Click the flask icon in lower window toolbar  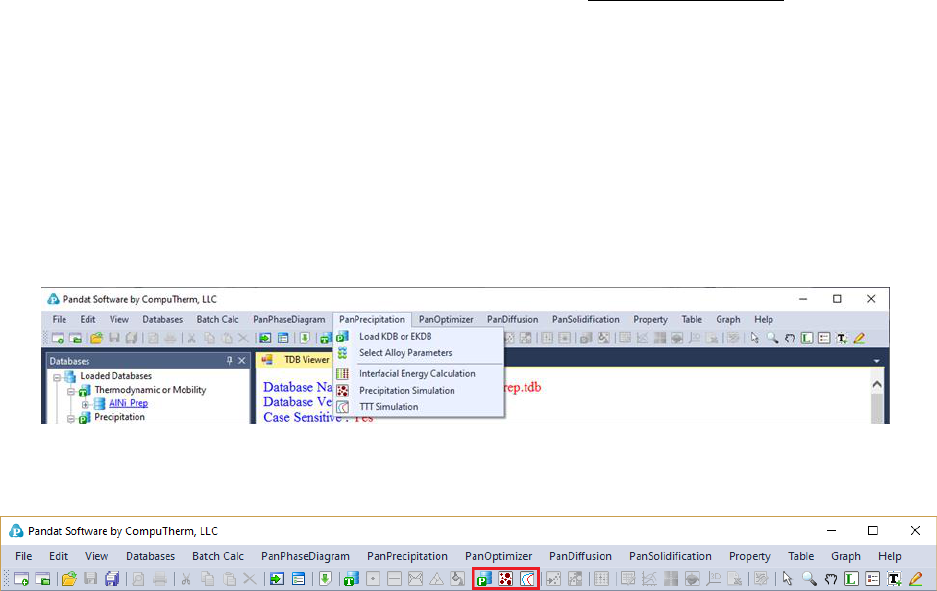458,578
